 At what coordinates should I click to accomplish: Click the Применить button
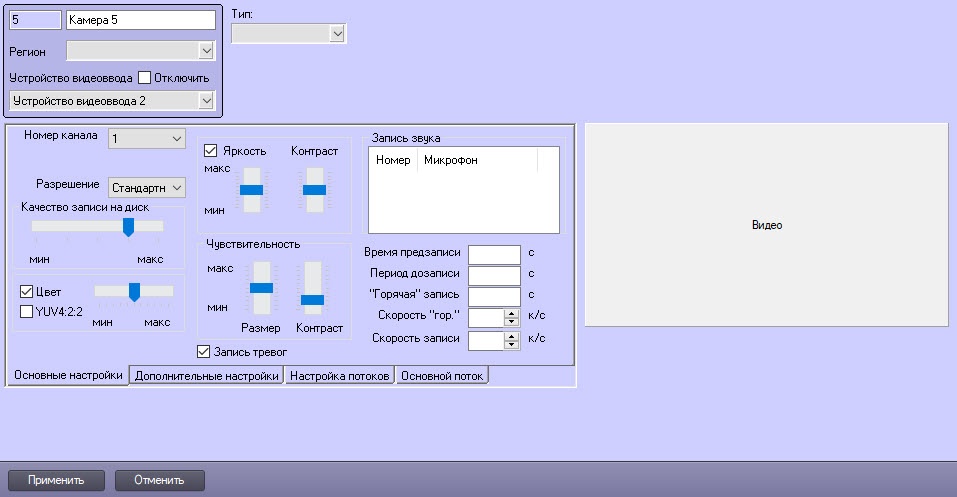(x=56, y=481)
